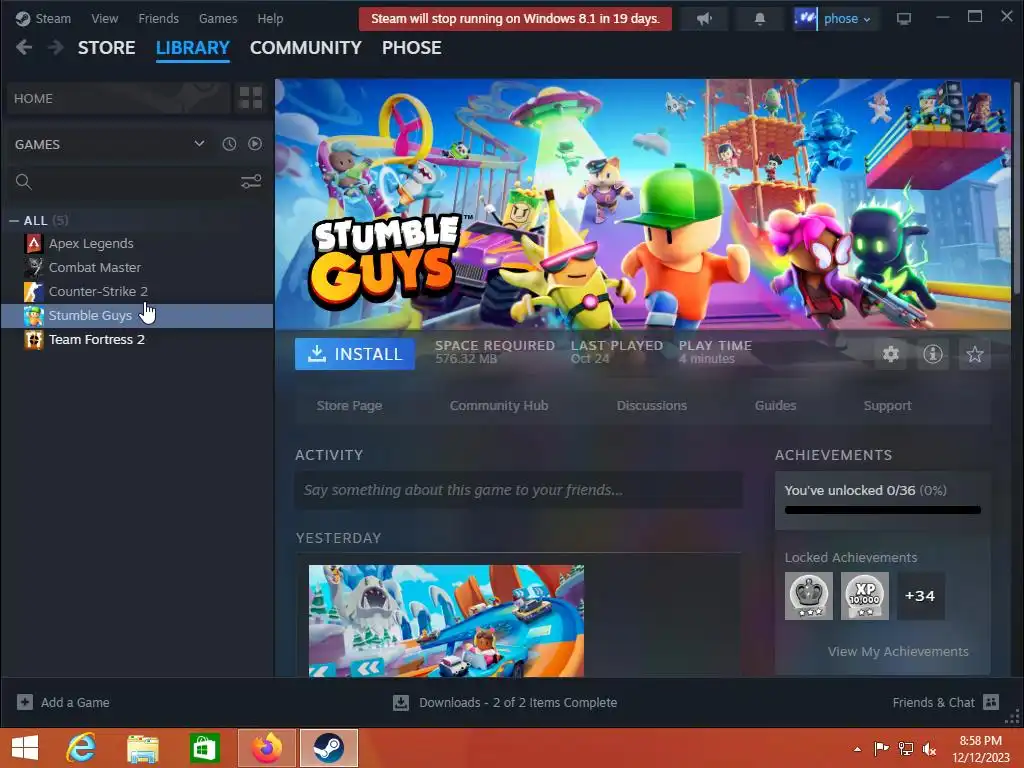1024x768 pixels.
Task: Open Windows Store from taskbar
Action: (204, 748)
